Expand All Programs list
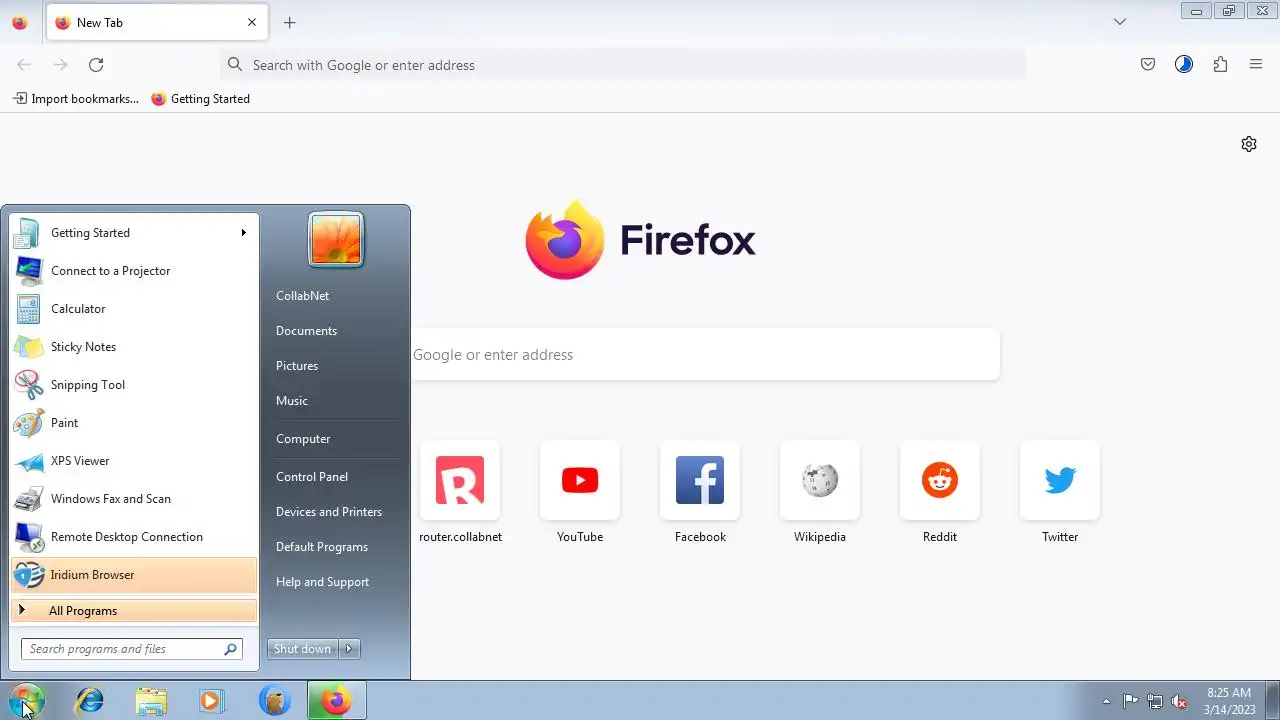Screen dimensions: 1280x720 (x=134, y=611)
